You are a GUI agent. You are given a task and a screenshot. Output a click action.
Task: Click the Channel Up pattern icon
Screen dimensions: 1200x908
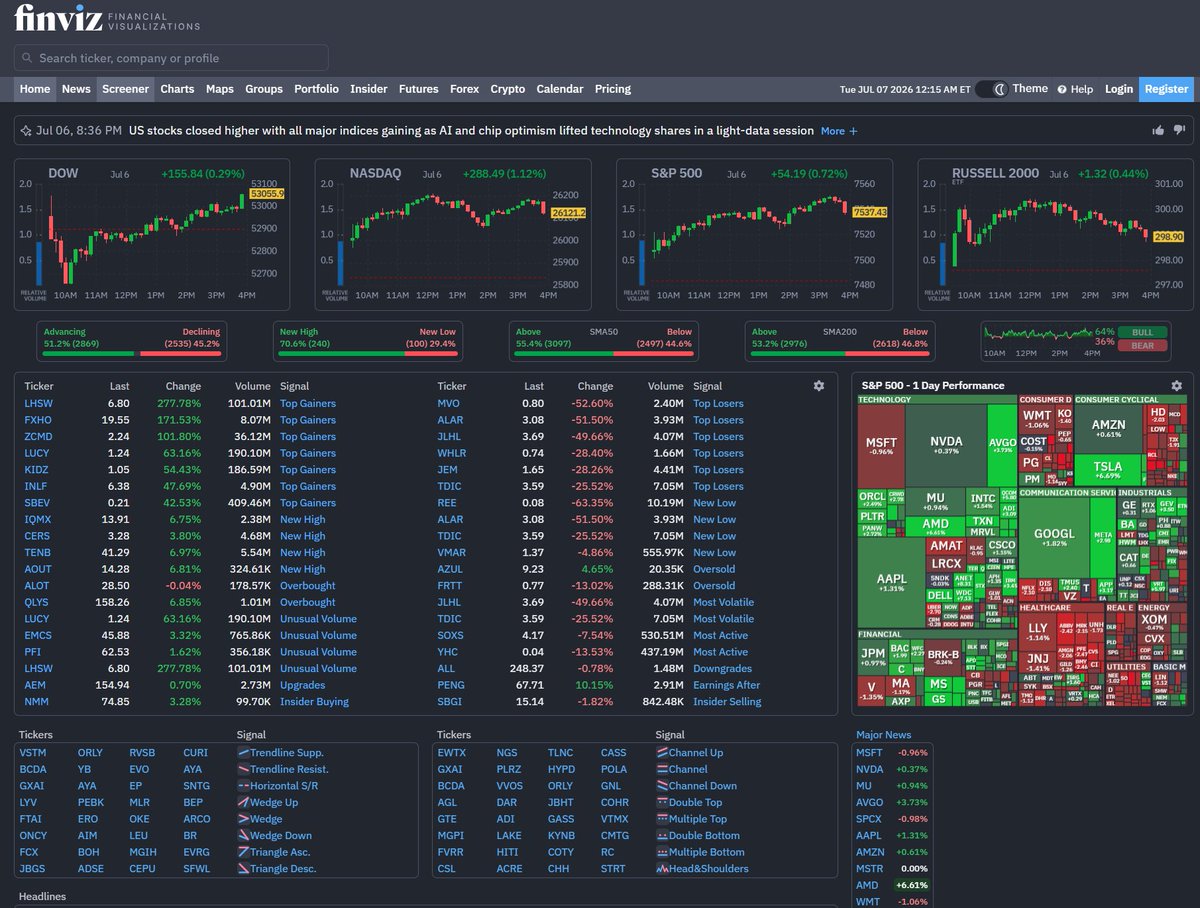pos(662,752)
